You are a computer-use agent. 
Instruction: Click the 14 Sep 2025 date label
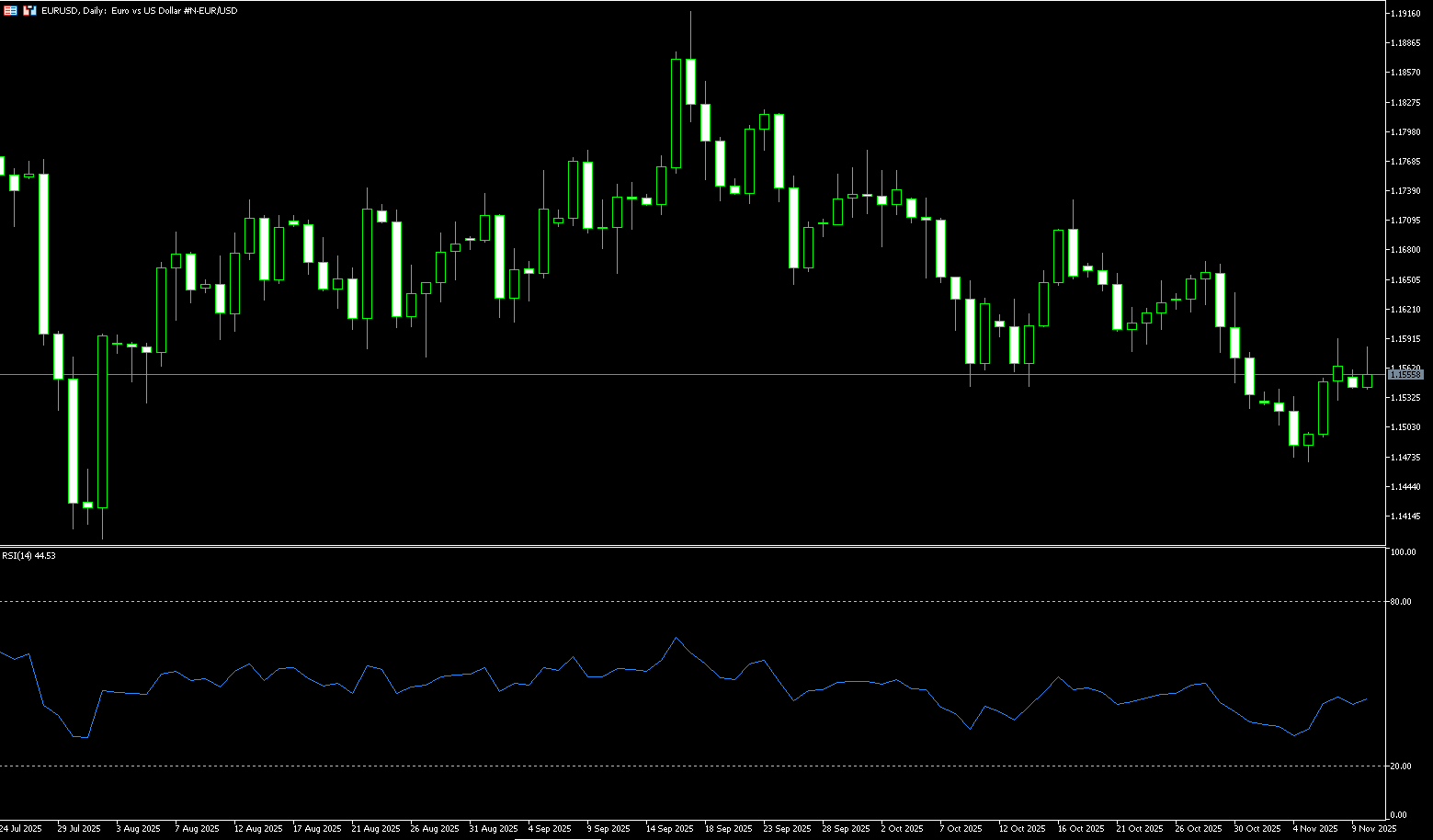pos(669,829)
